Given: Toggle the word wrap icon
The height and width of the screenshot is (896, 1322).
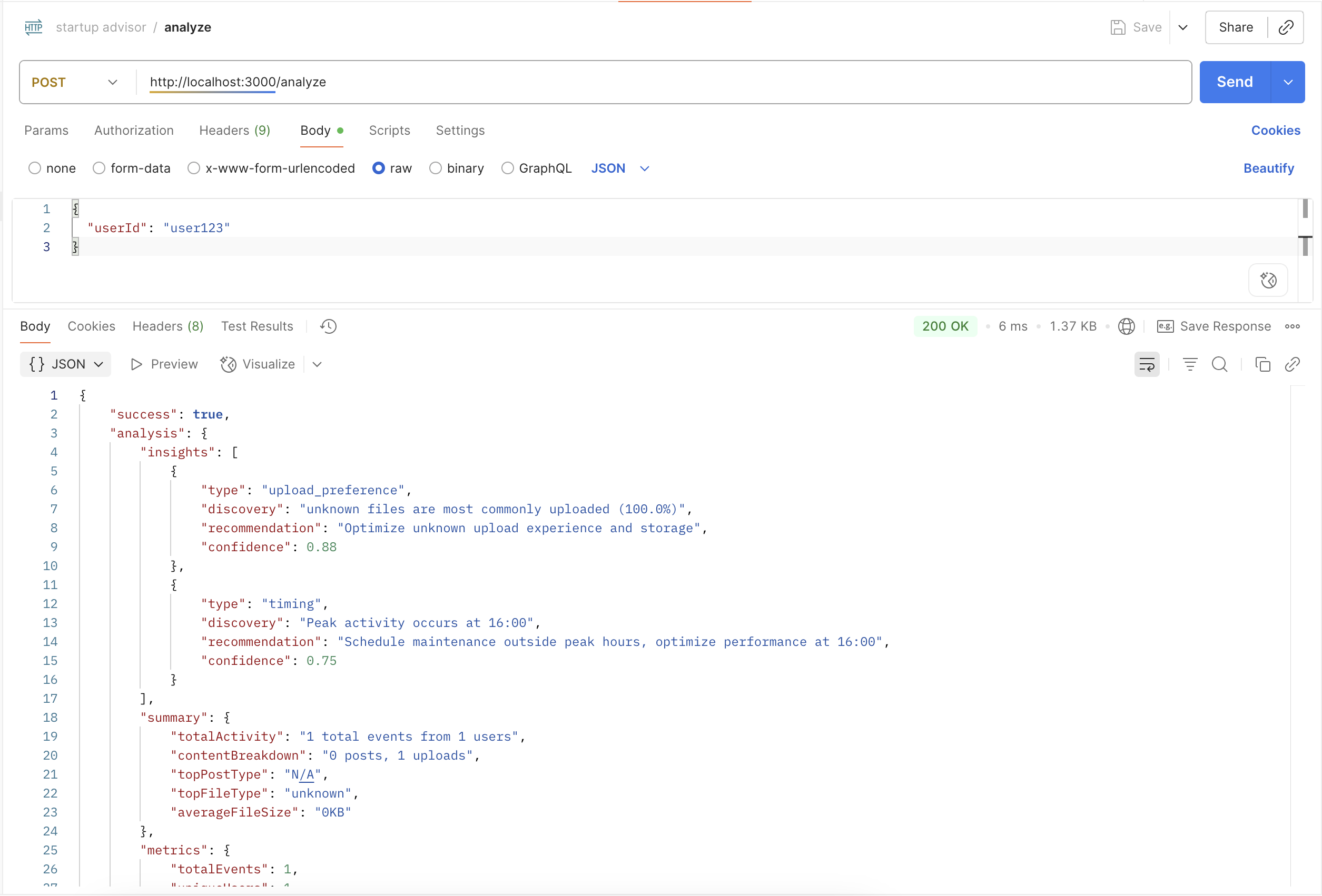Looking at the screenshot, I should (1146, 364).
